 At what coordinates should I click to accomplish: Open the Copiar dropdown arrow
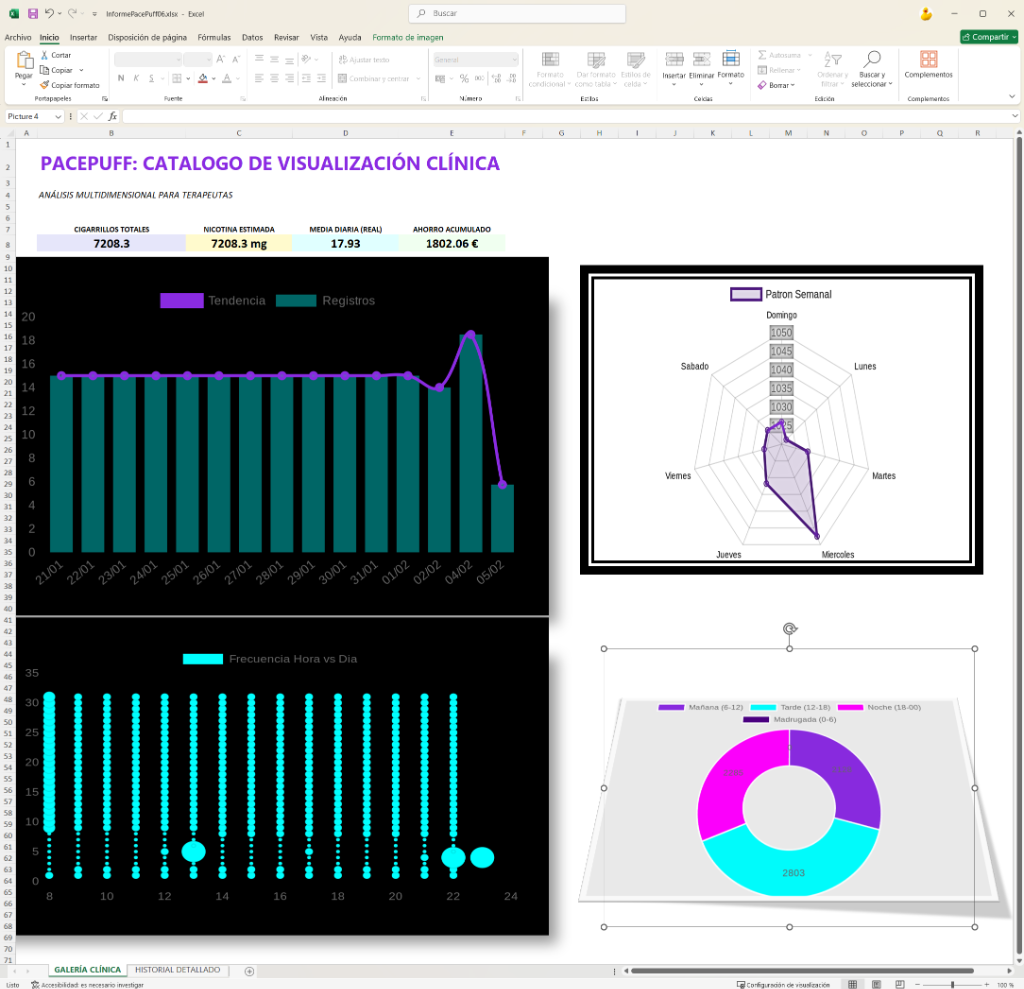click(82, 70)
